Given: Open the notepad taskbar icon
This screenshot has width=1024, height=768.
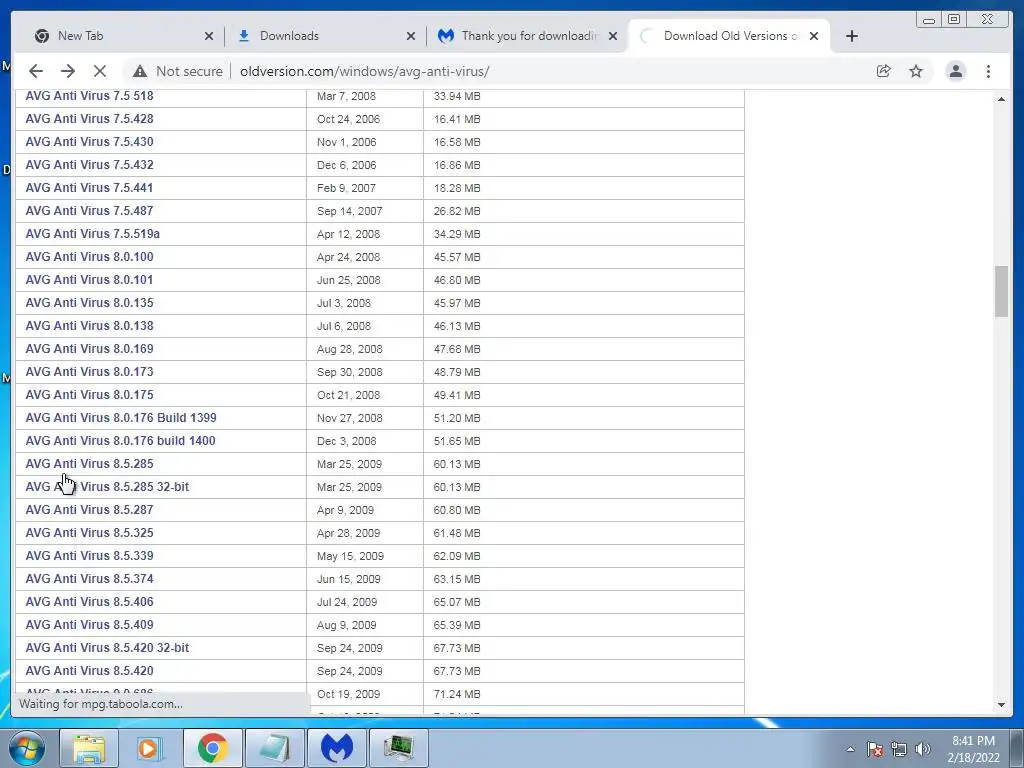Looking at the screenshot, I should [x=274, y=748].
